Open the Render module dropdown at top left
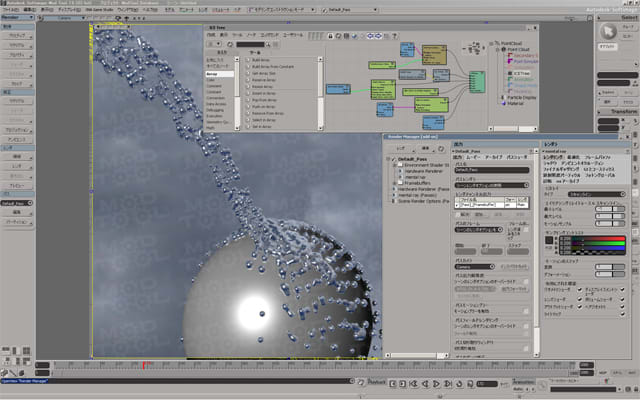The image size is (640, 400). coord(17,18)
